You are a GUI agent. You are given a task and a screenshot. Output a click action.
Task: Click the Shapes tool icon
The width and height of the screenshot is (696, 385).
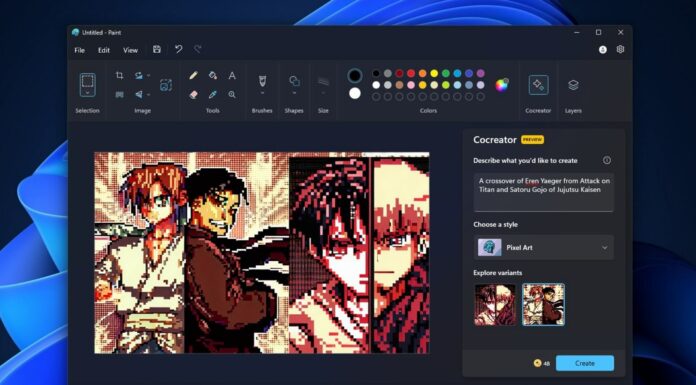coord(294,81)
